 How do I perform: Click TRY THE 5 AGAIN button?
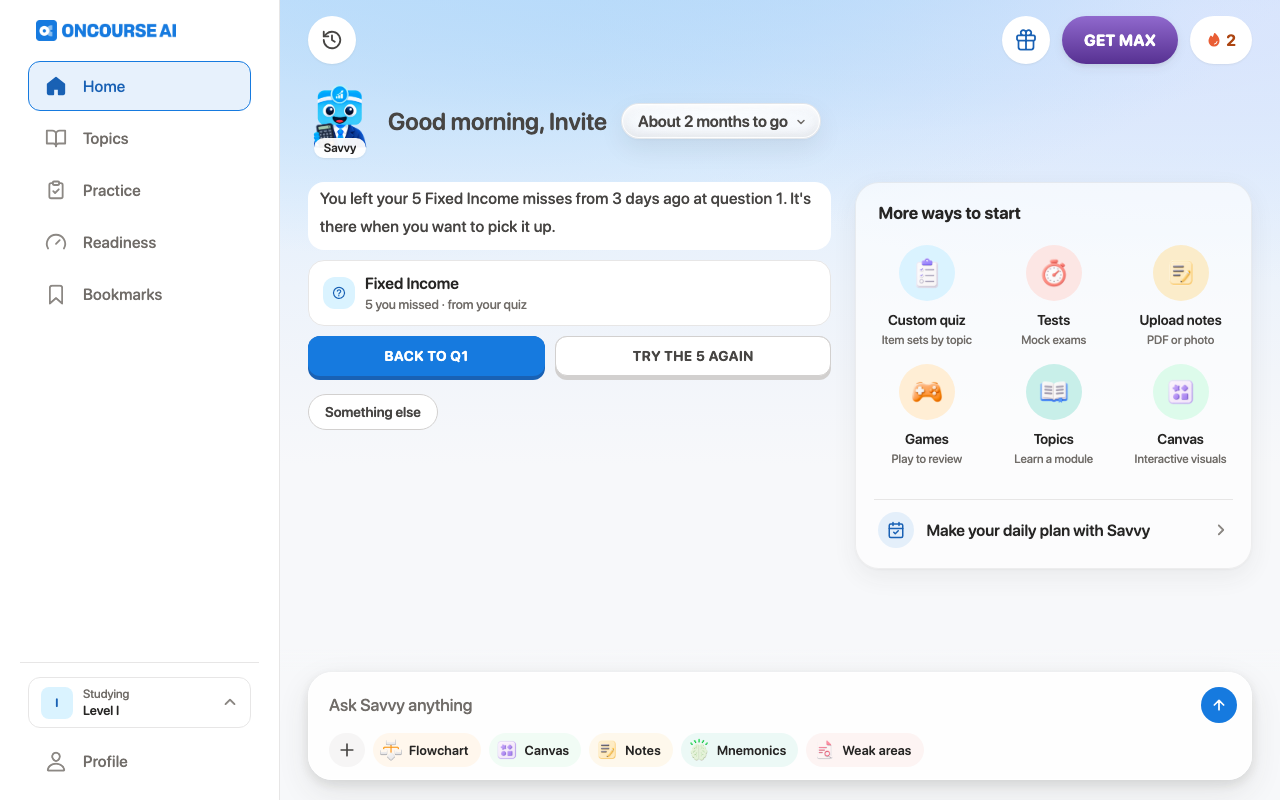tap(693, 357)
